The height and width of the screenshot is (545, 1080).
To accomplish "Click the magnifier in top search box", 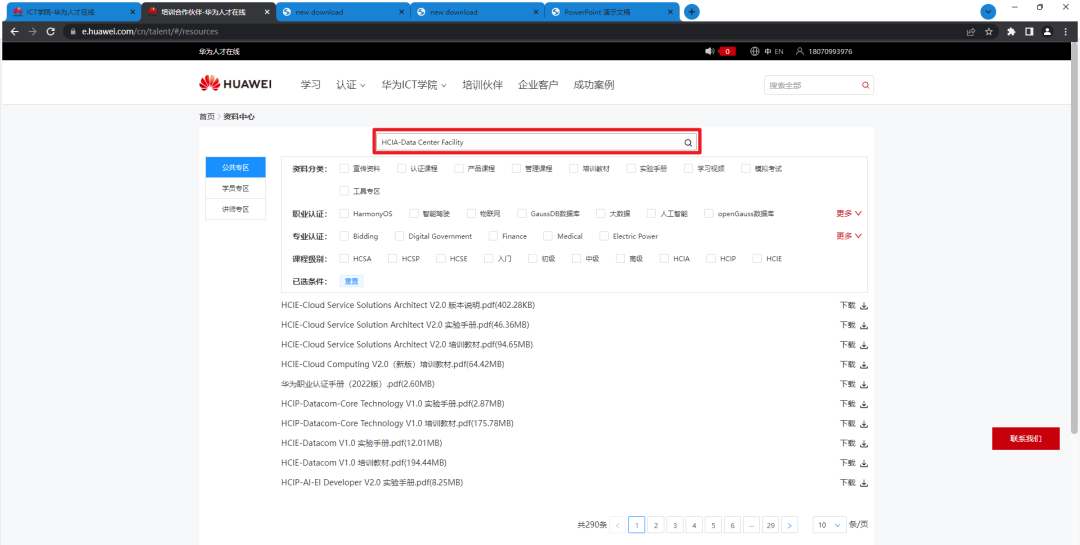I will pos(865,85).
